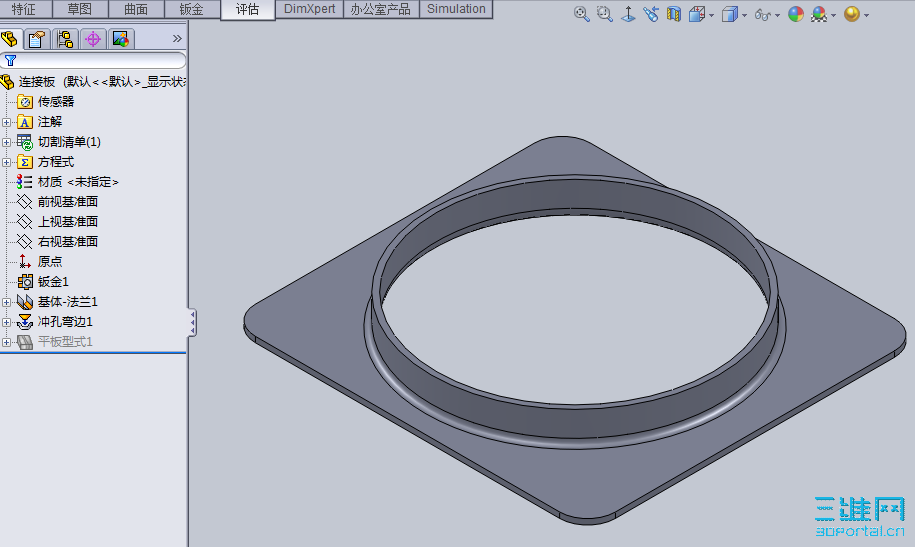Switch to DisplayManager tab
The image size is (915, 547).
[x=121, y=39]
